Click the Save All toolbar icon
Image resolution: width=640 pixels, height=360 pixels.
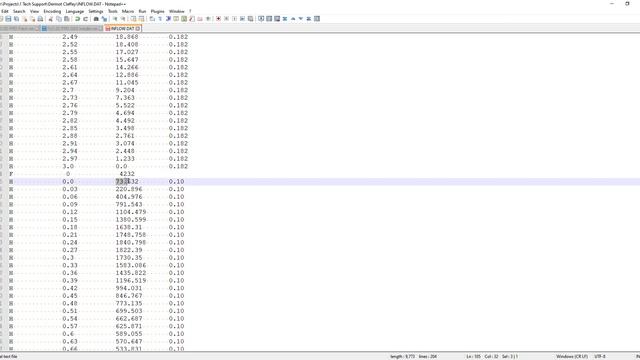17,19
